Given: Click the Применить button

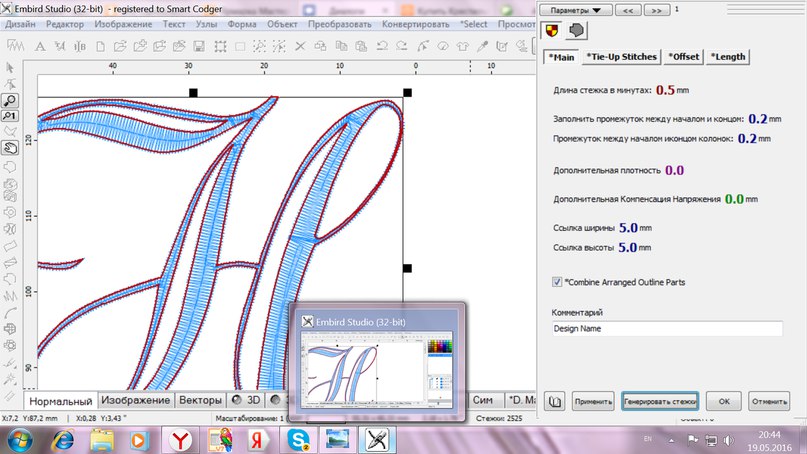Looking at the screenshot, I should pyautogui.click(x=593, y=402).
